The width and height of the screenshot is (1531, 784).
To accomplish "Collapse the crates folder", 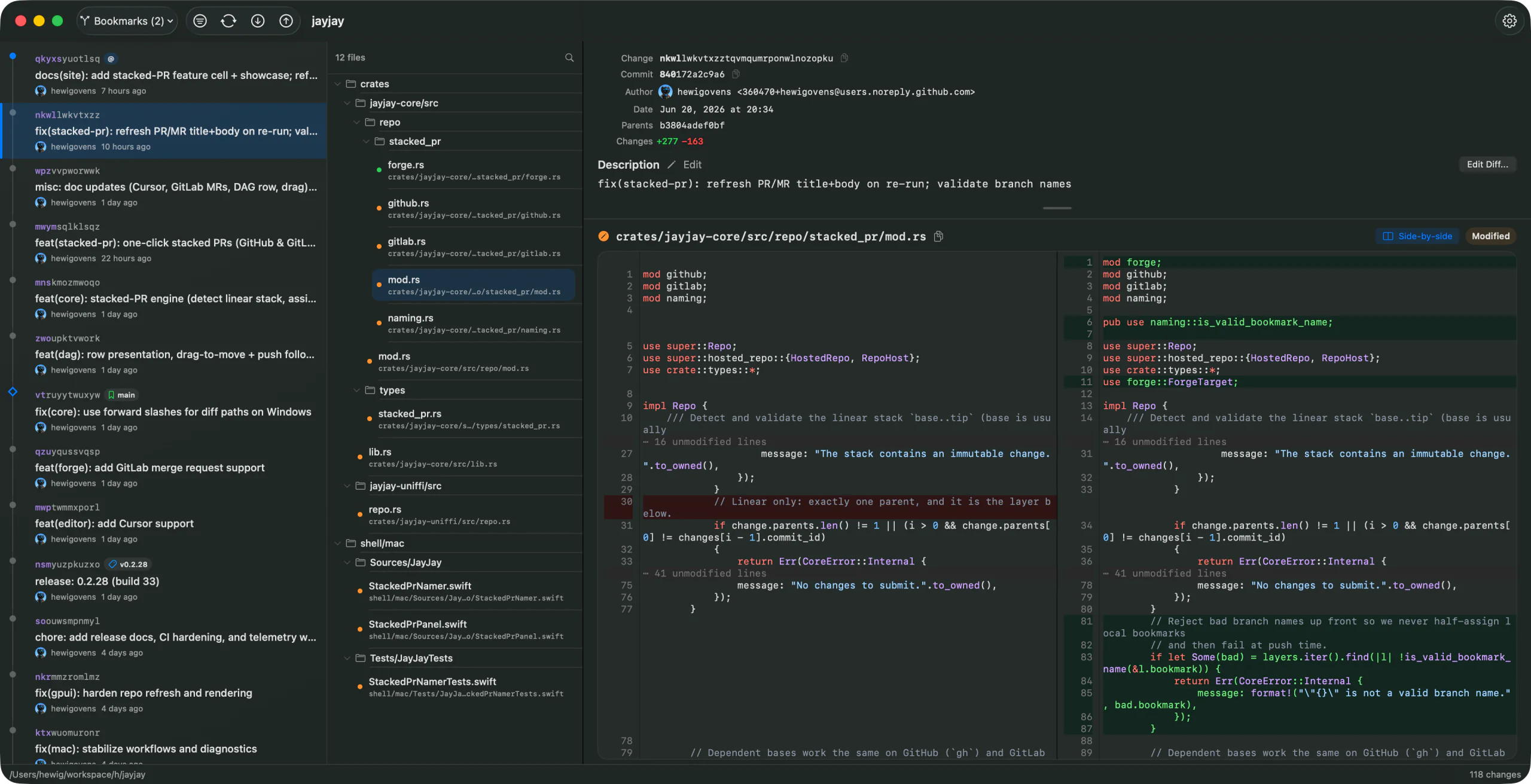I will (x=338, y=84).
